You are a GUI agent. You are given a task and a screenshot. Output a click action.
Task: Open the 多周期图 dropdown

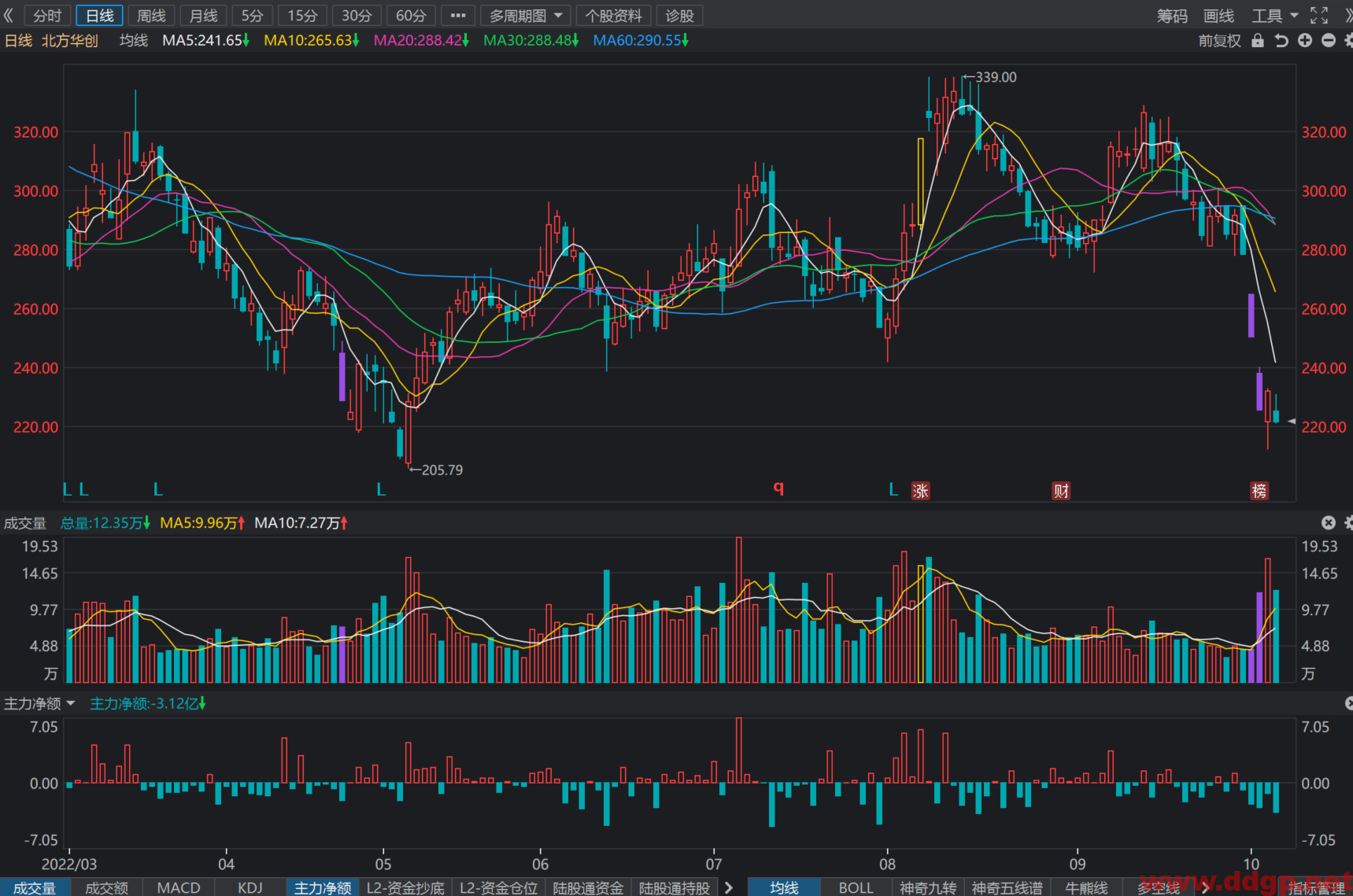(x=525, y=16)
